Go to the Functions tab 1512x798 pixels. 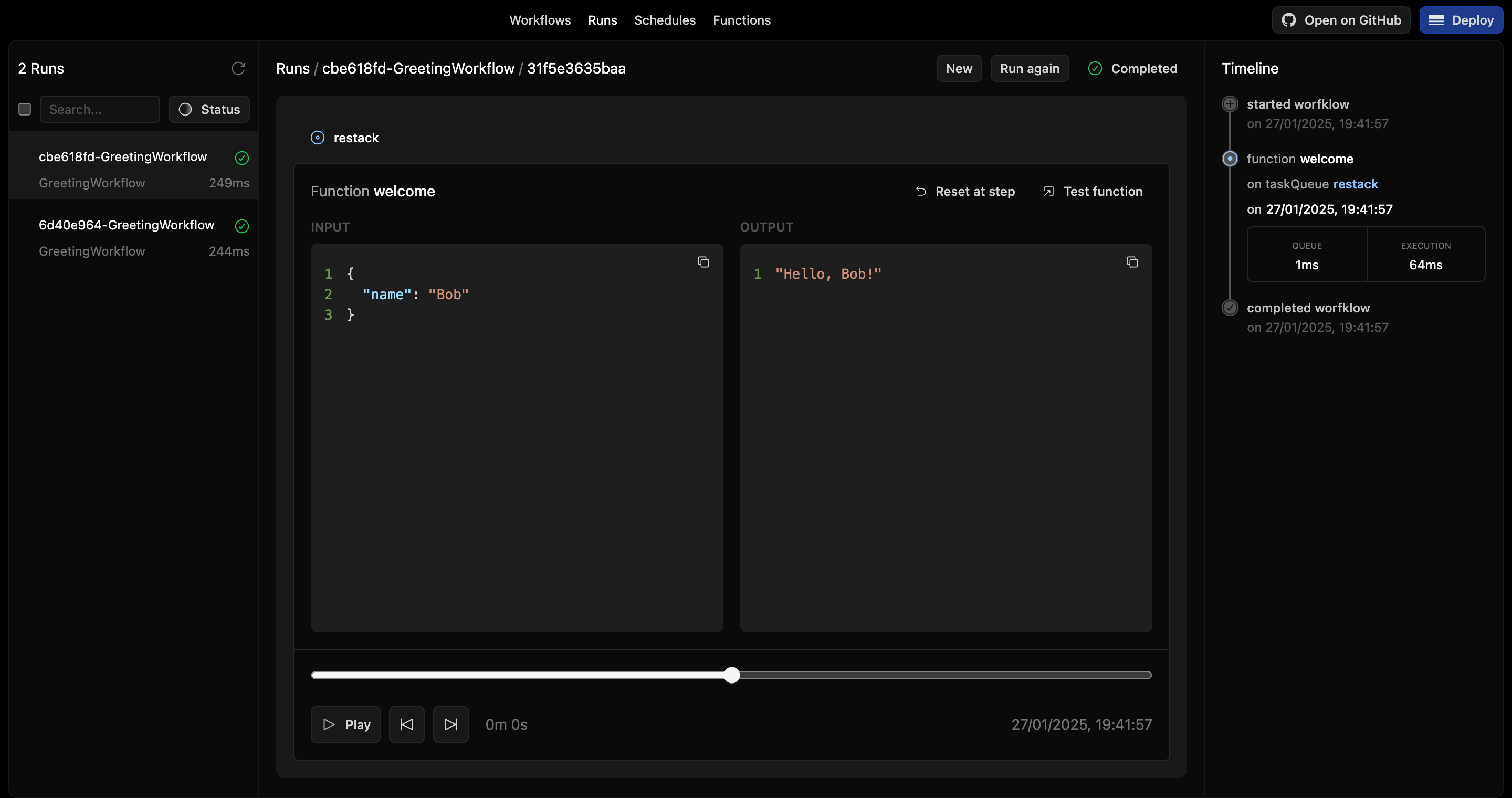coord(741,20)
